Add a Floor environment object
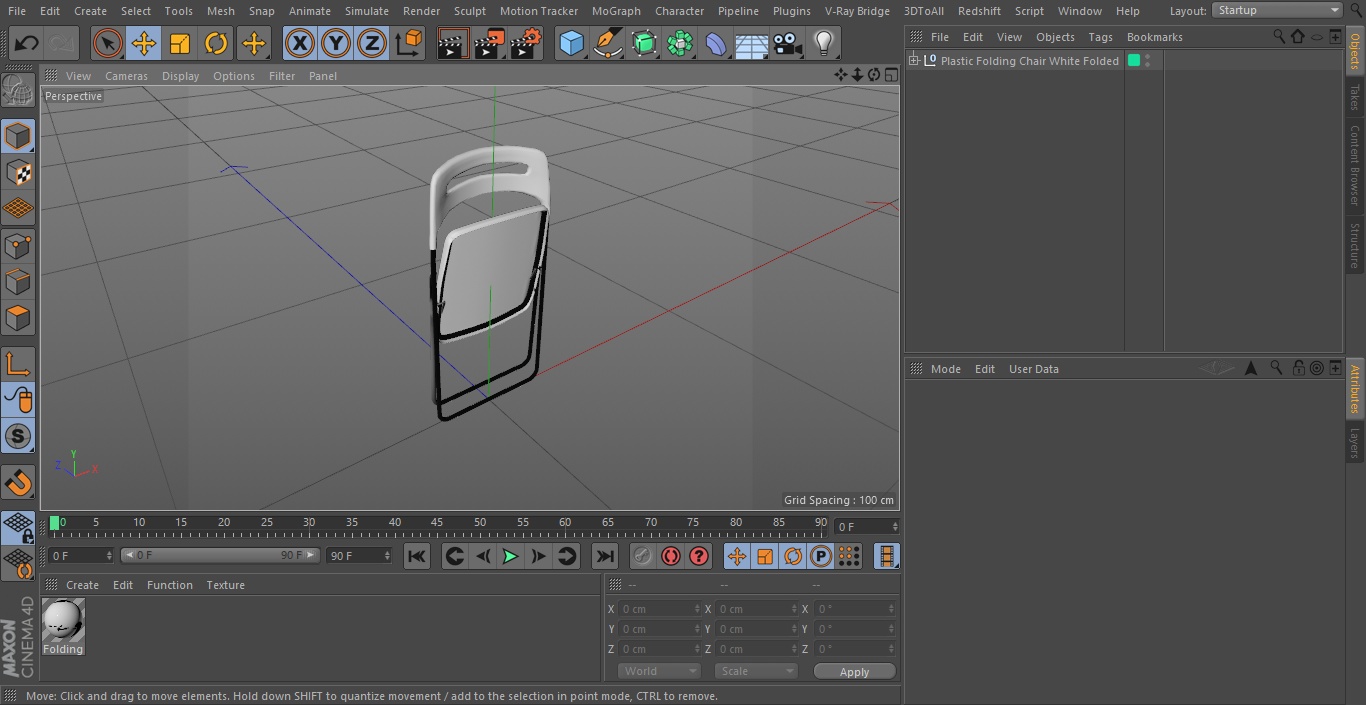The image size is (1366, 705). [752, 43]
